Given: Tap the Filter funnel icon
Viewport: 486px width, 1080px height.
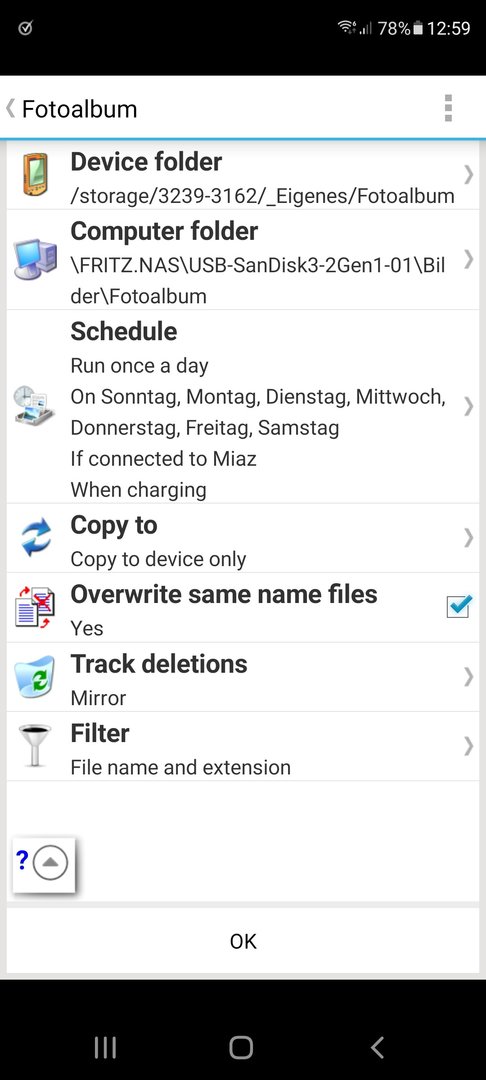Looking at the screenshot, I should click(34, 745).
